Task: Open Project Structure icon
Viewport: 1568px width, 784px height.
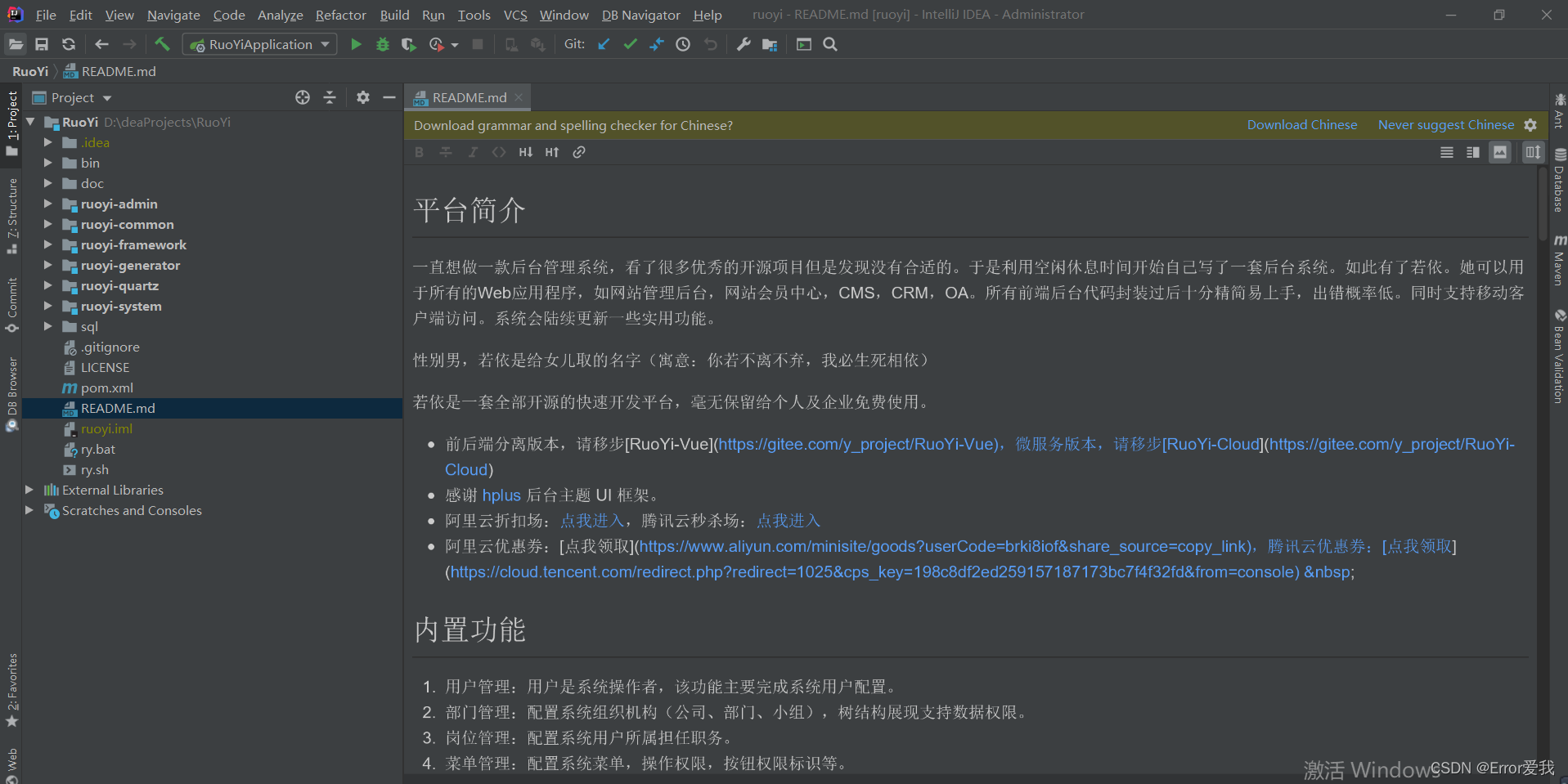Action: point(770,45)
